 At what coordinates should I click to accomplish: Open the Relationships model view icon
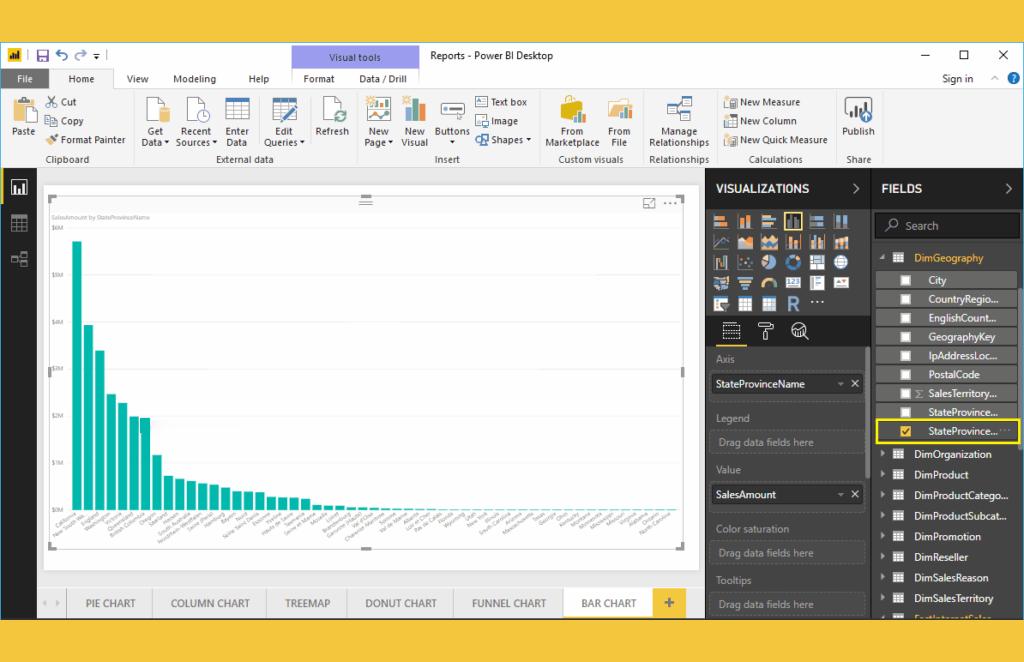click(x=19, y=258)
